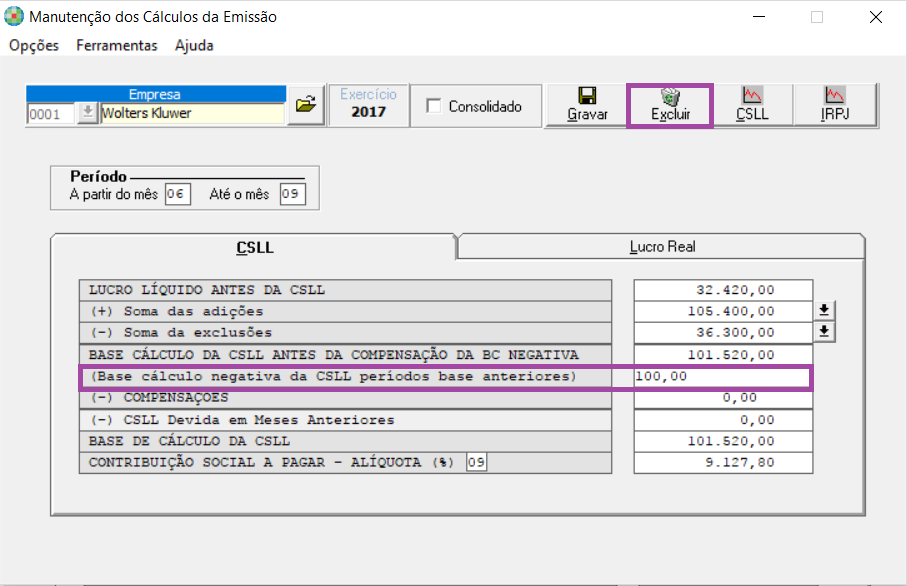
Task: Open the Opções menu
Action: [x=34, y=45]
